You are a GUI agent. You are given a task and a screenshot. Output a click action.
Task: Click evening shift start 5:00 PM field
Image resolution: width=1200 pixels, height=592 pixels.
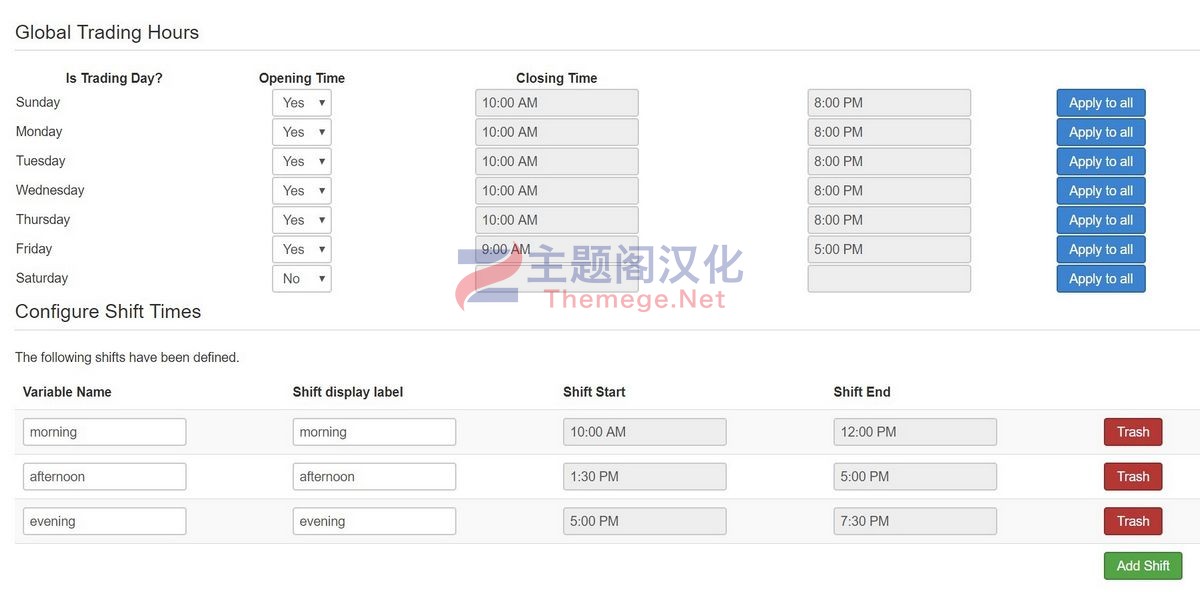coord(645,521)
